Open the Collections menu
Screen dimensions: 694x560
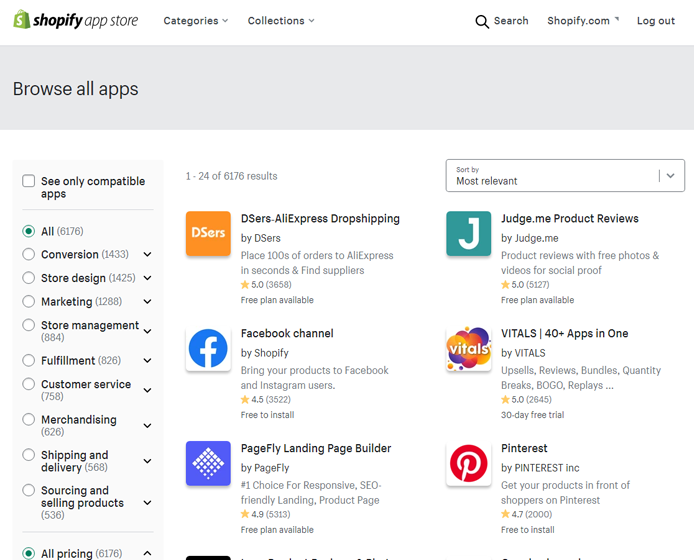tap(281, 21)
